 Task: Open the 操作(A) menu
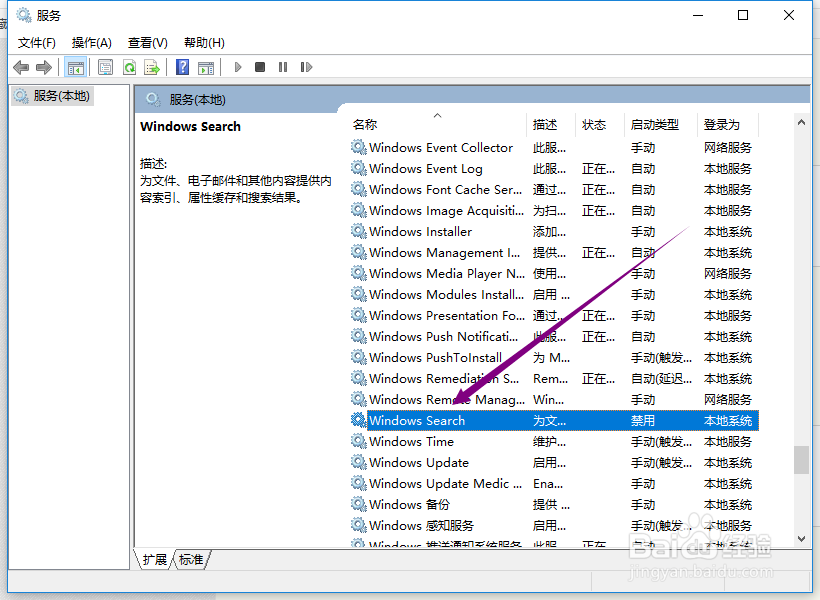[92, 43]
